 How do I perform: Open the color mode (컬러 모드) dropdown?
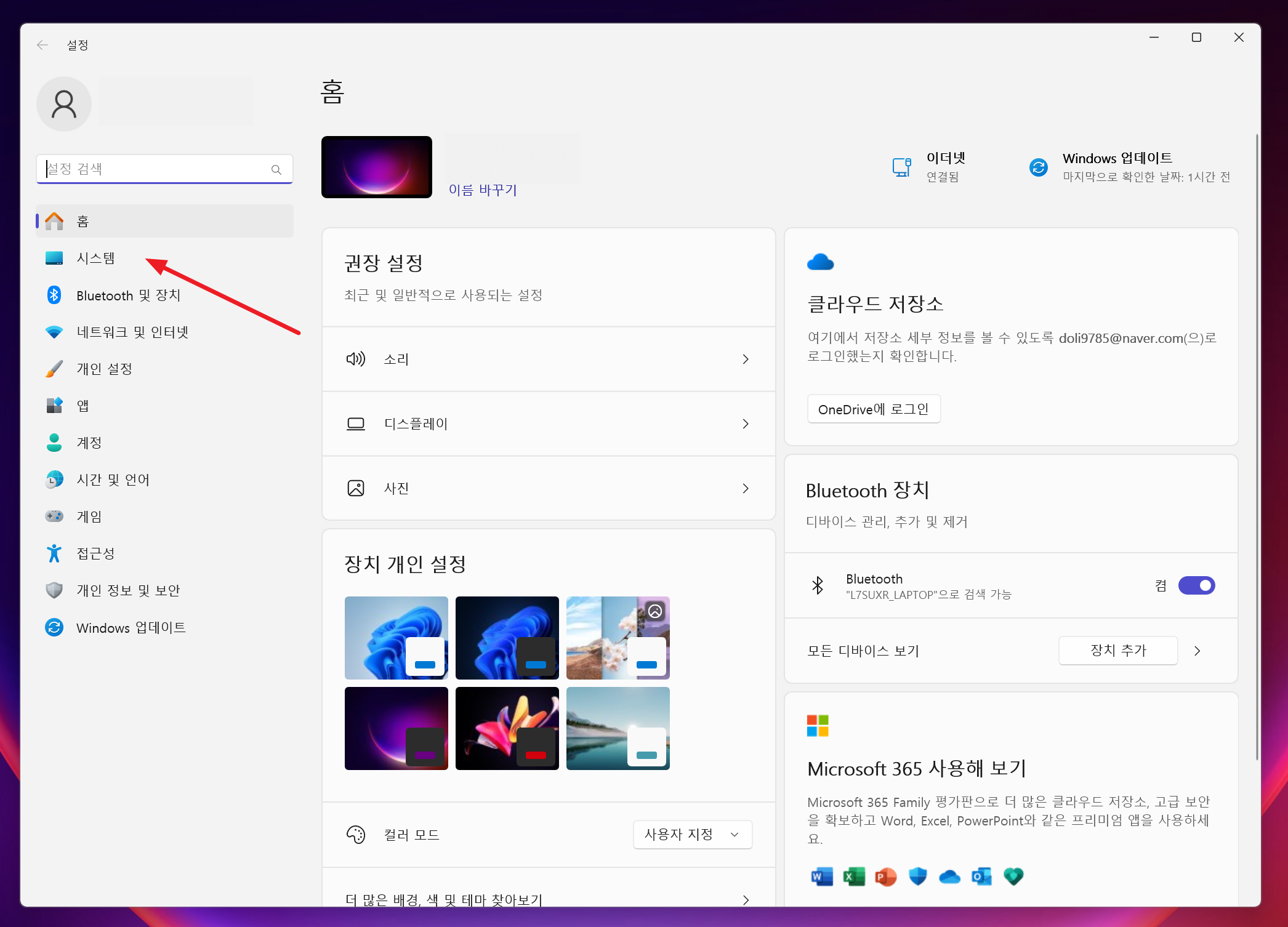click(692, 835)
